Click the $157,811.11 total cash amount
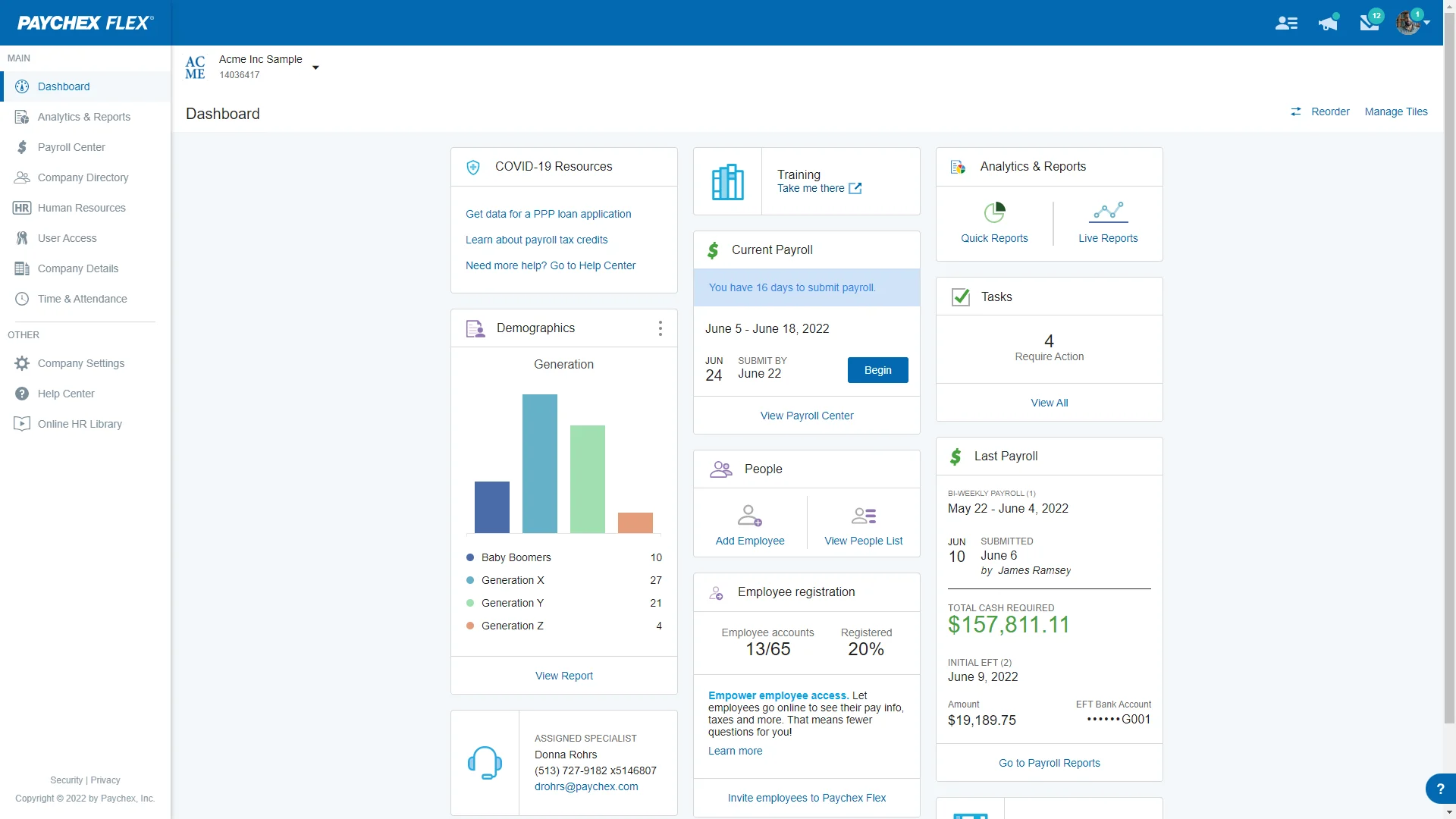This screenshot has height=819, width=1456. pos(1009,625)
